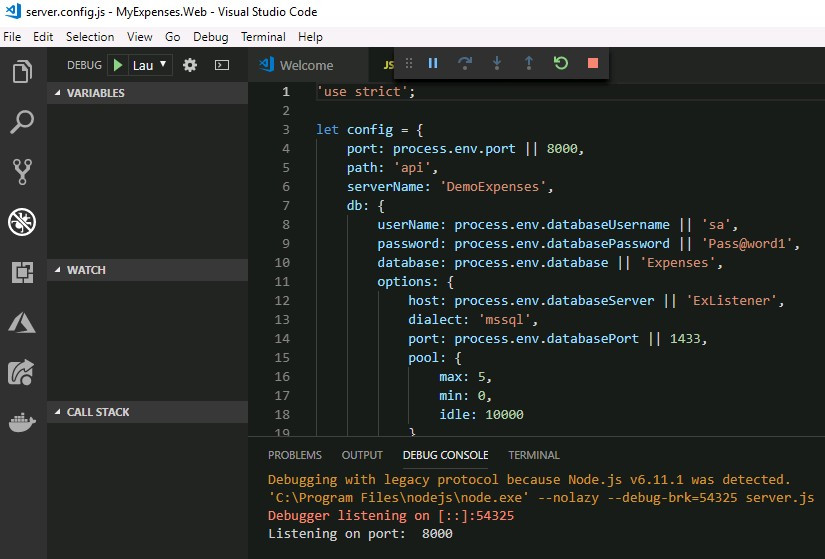
Task: Click the Step Into debug button
Action: click(497, 63)
